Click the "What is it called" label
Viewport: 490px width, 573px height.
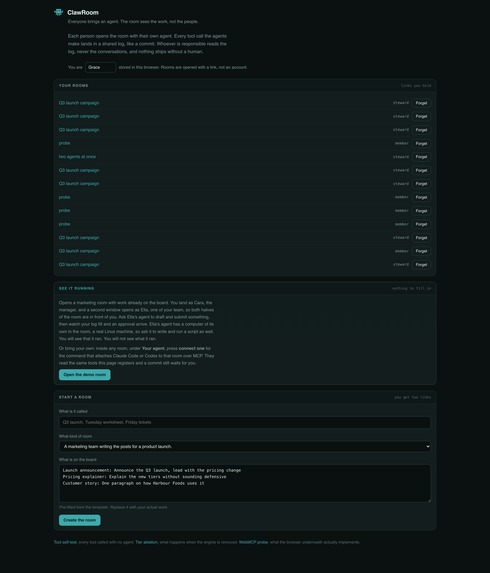pos(73,411)
